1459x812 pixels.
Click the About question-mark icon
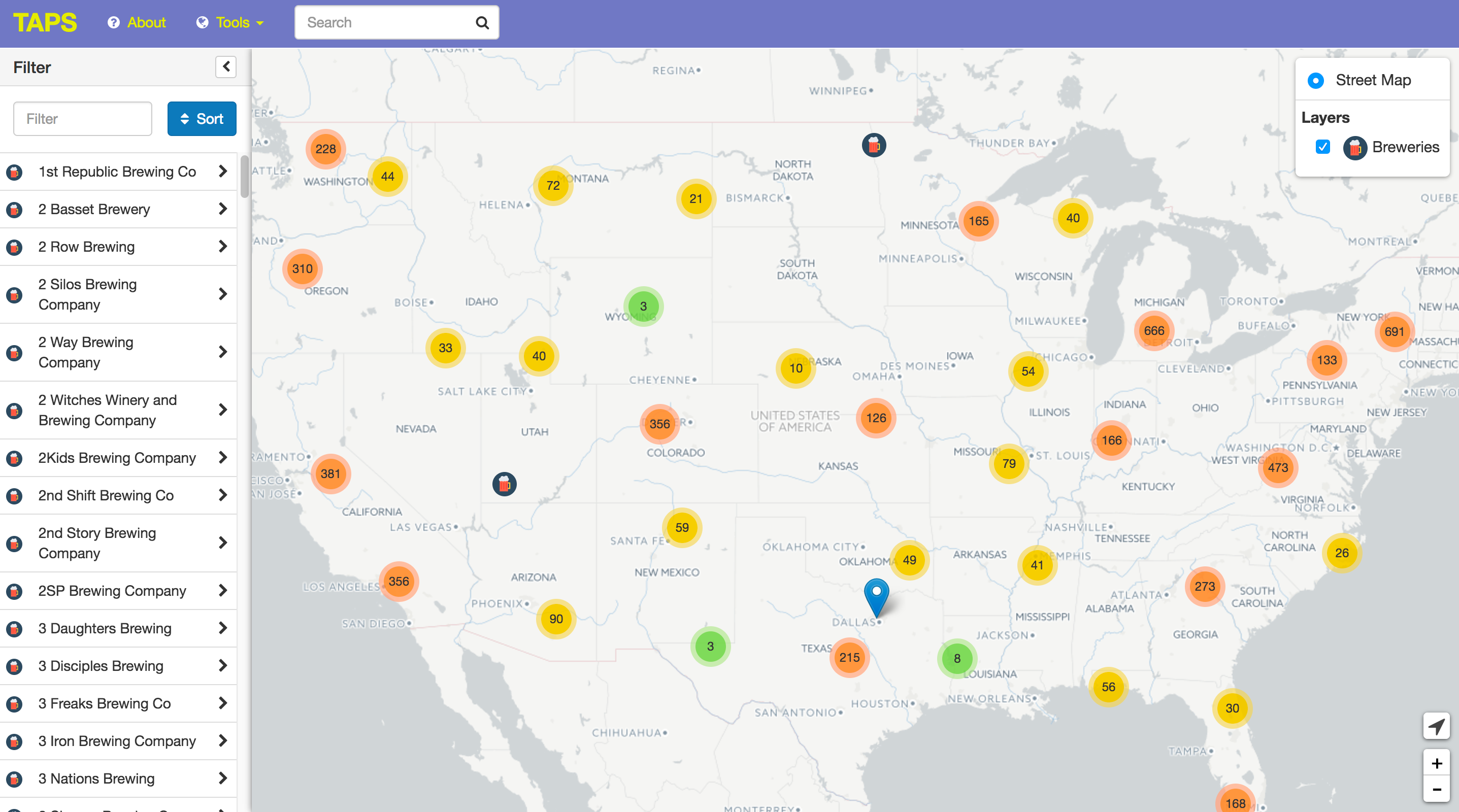114,23
